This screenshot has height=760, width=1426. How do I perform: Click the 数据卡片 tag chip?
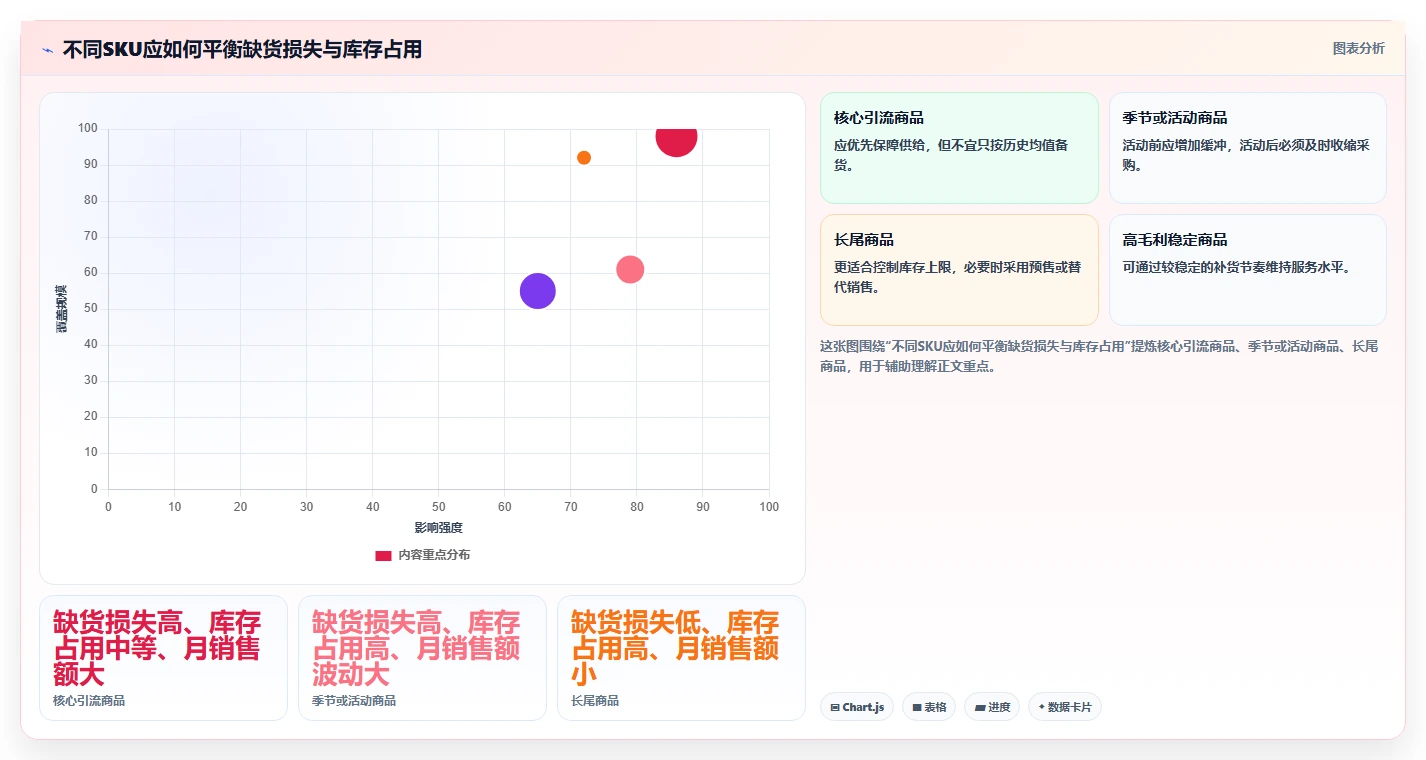(1065, 707)
